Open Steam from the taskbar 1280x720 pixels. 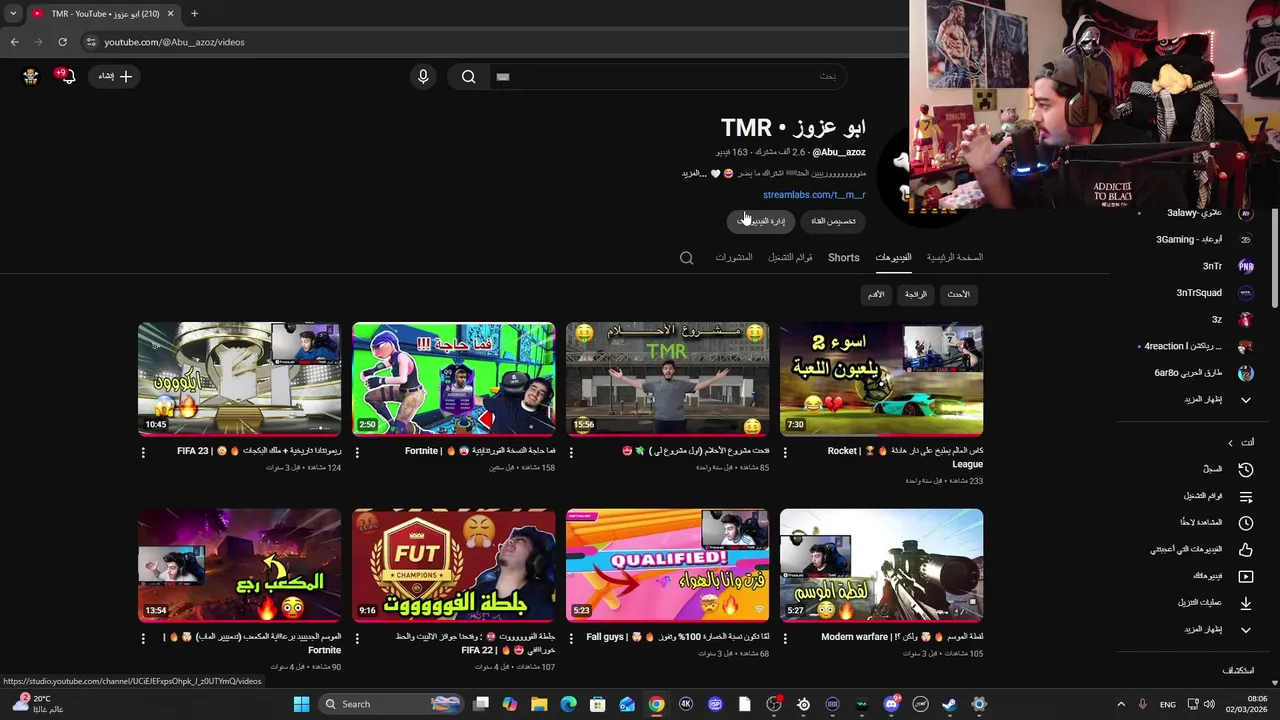(x=949, y=704)
